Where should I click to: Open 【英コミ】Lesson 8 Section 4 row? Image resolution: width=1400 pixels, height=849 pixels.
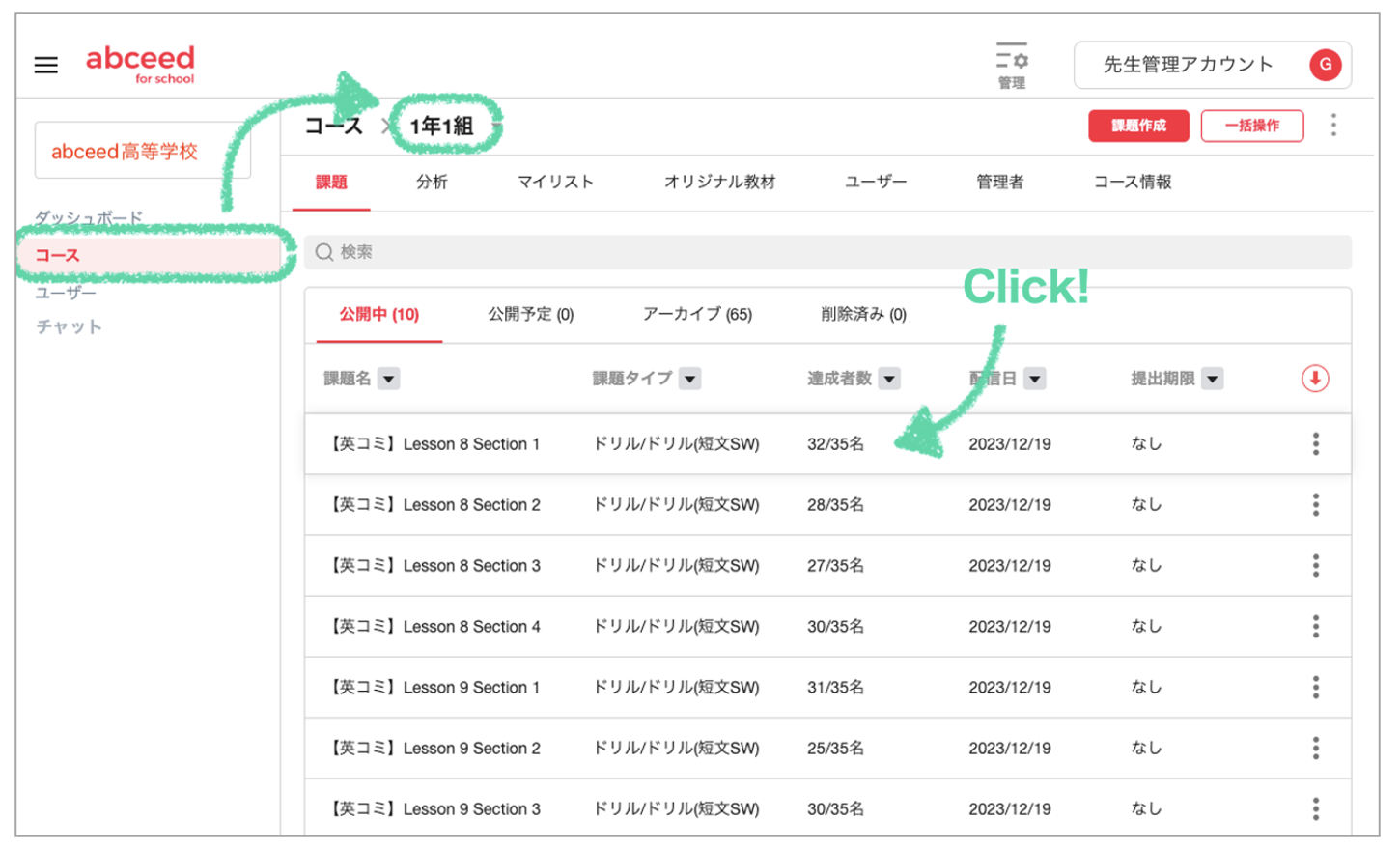[x=827, y=627]
